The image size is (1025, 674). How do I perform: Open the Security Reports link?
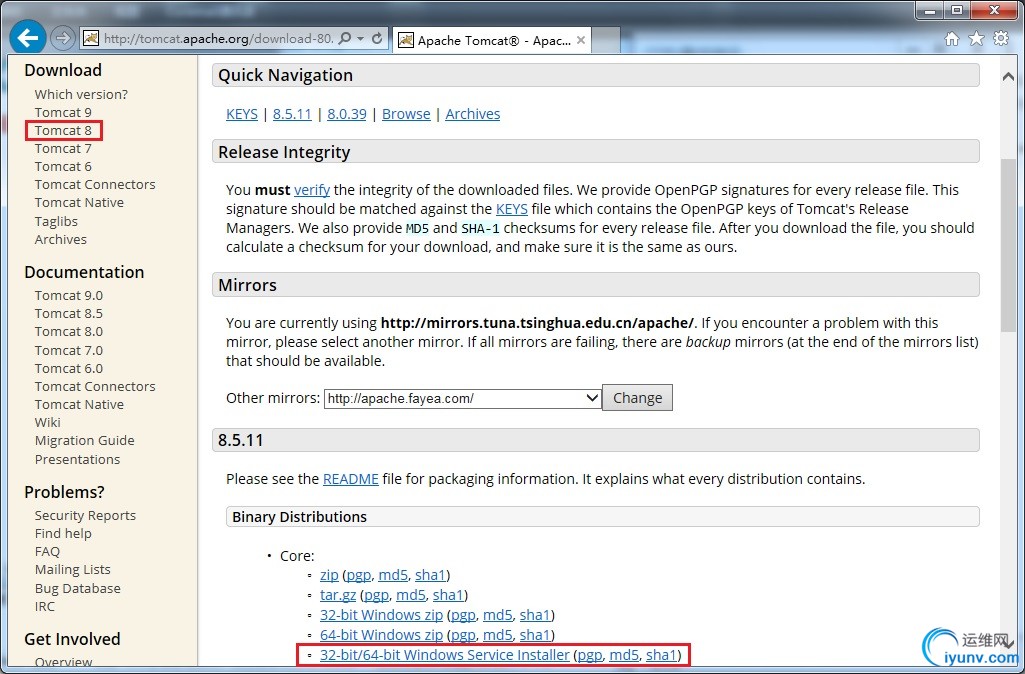(85, 516)
